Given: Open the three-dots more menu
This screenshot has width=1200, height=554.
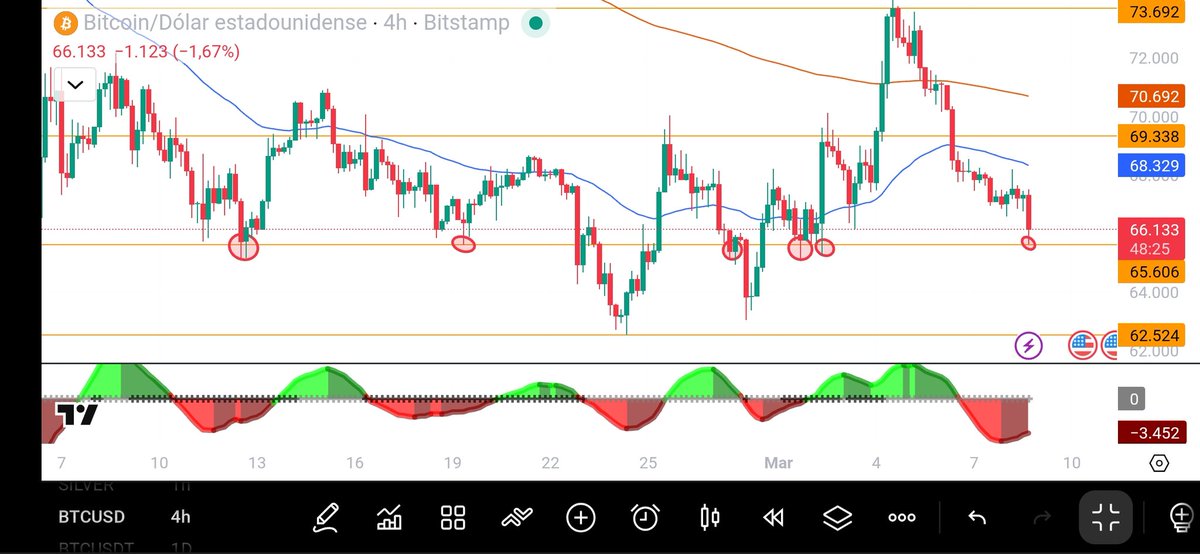Looking at the screenshot, I should [x=902, y=517].
